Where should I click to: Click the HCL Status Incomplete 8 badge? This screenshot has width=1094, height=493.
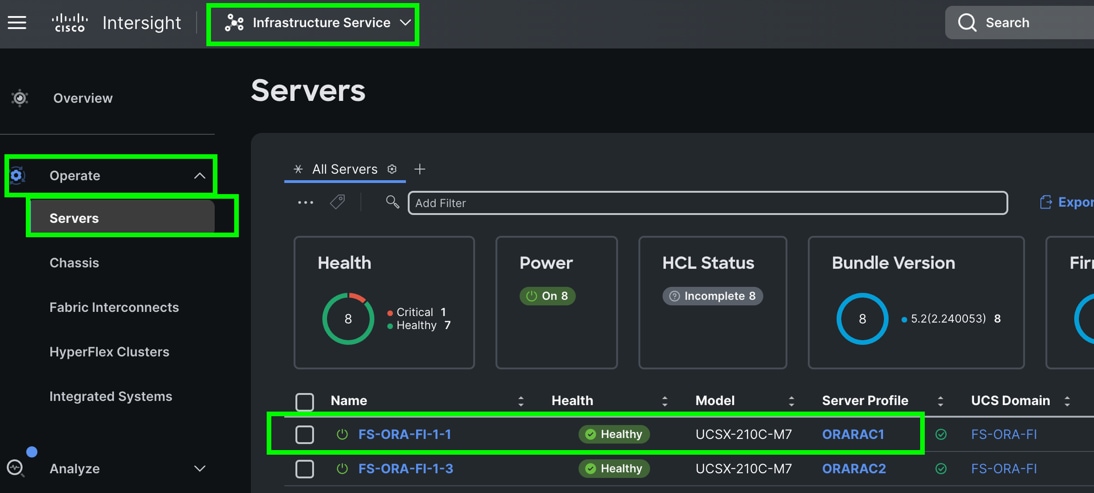[712, 296]
